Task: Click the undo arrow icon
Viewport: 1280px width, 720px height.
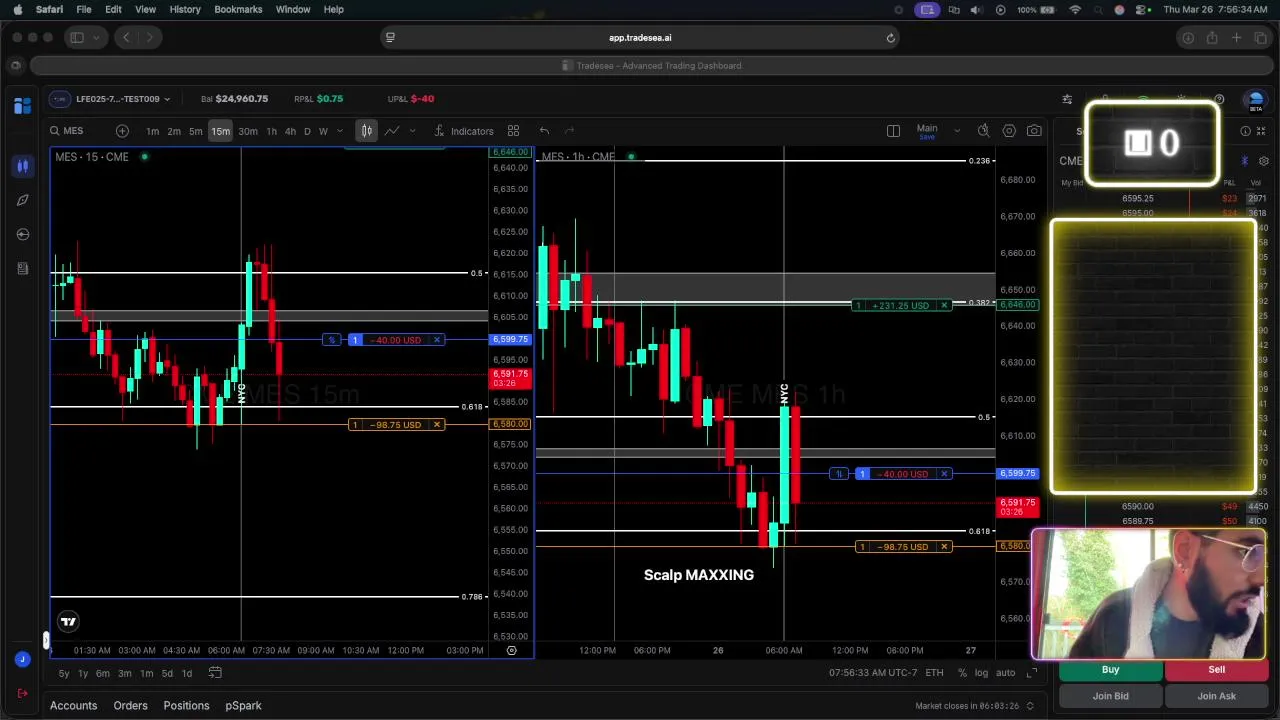Action: pyautogui.click(x=544, y=131)
